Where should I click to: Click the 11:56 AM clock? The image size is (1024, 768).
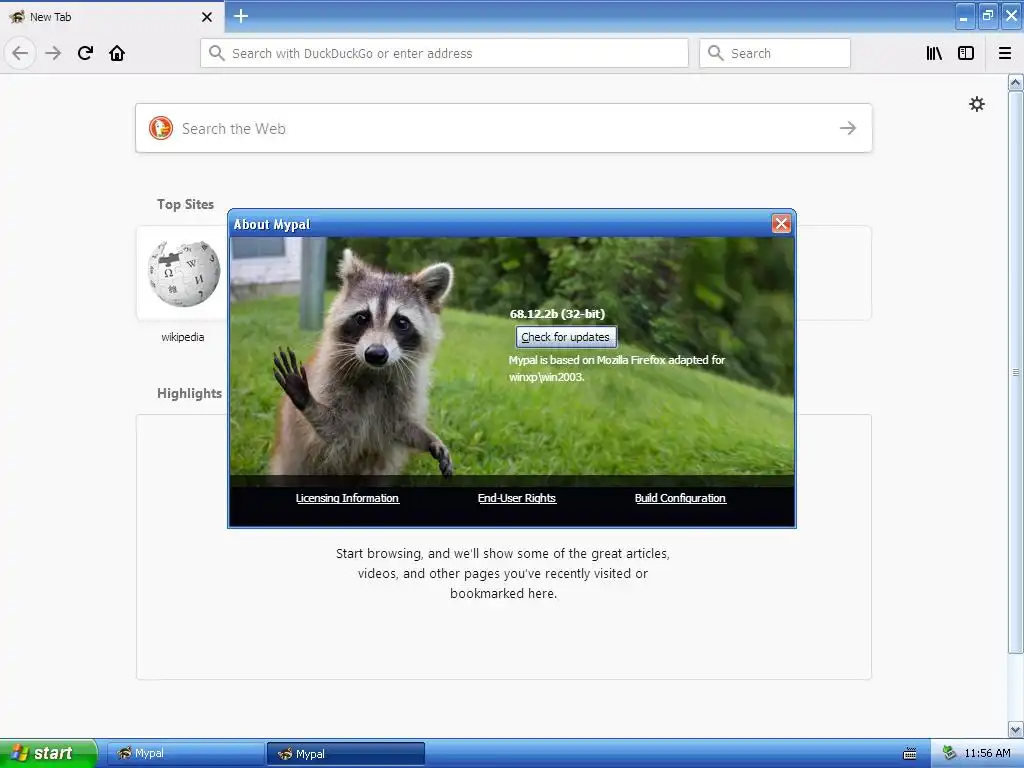tap(987, 753)
